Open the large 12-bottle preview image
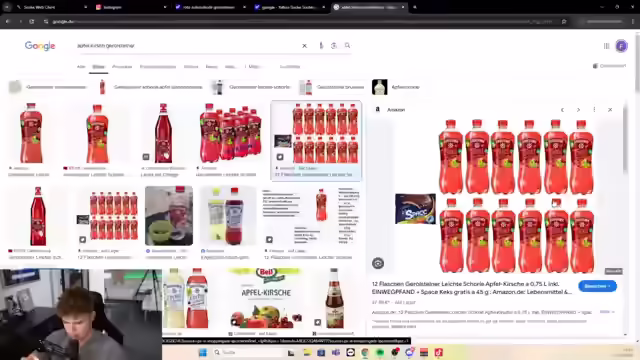Viewport: 640px width, 360px height. click(495, 195)
